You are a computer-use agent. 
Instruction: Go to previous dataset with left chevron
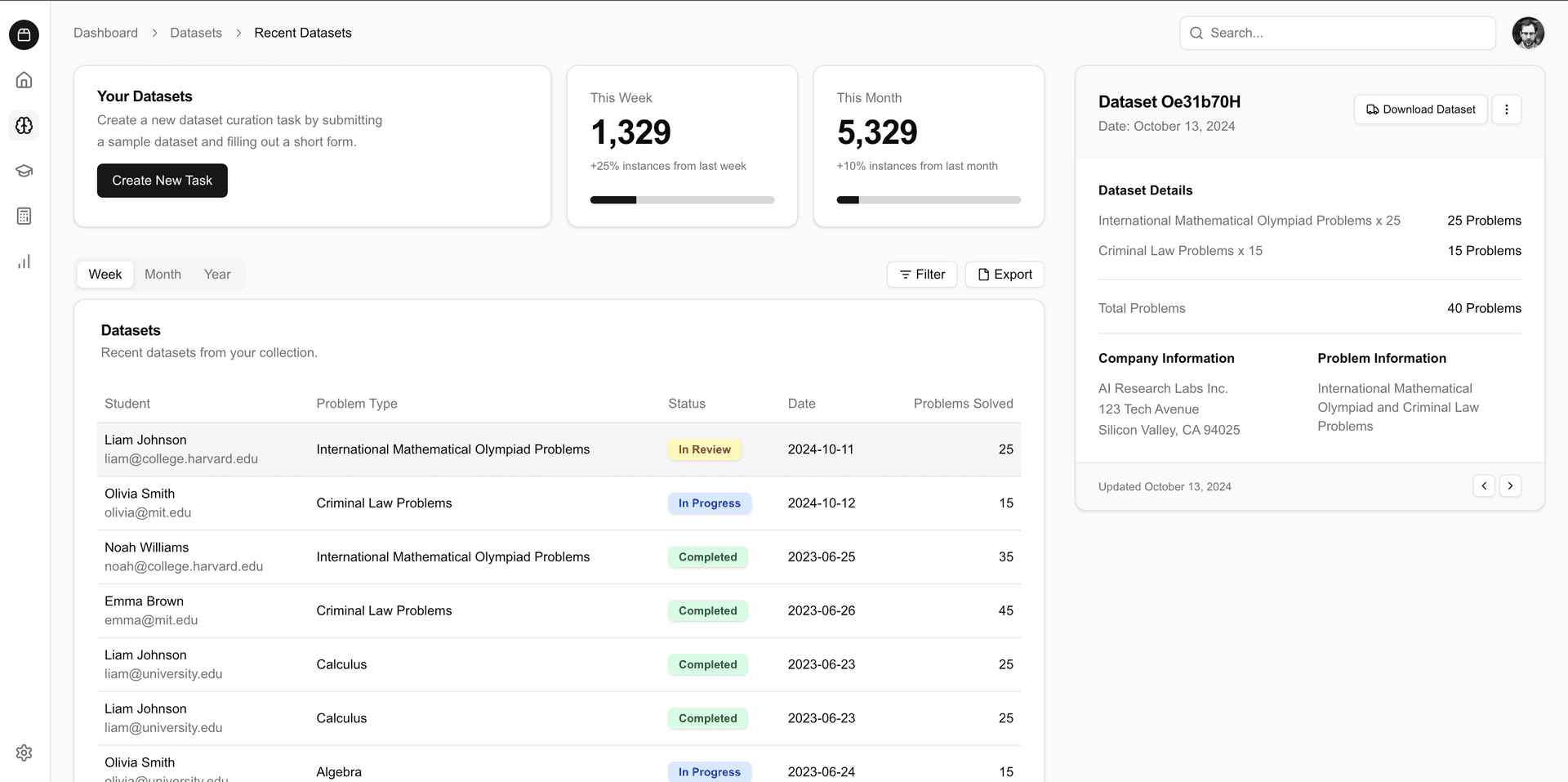pos(1484,486)
